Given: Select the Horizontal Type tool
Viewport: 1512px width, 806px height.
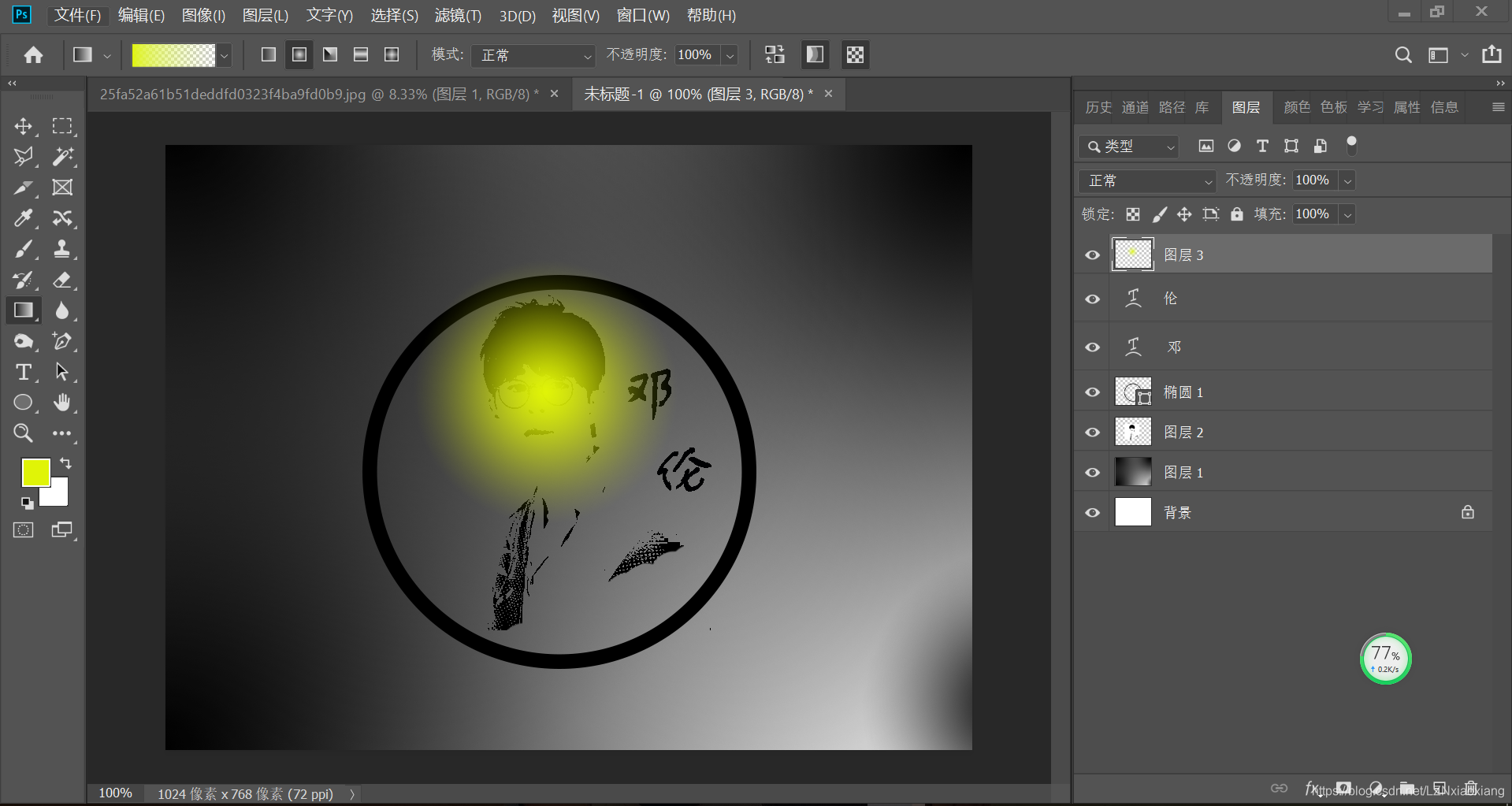Looking at the screenshot, I should coord(23,372).
